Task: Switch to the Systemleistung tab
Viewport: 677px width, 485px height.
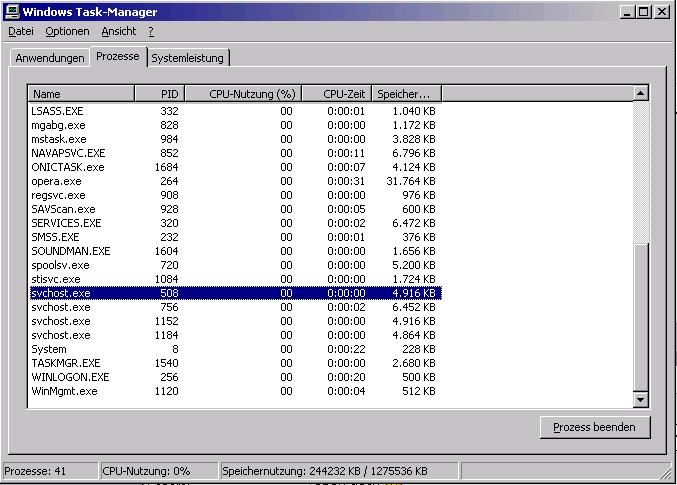Action: coord(188,58)
